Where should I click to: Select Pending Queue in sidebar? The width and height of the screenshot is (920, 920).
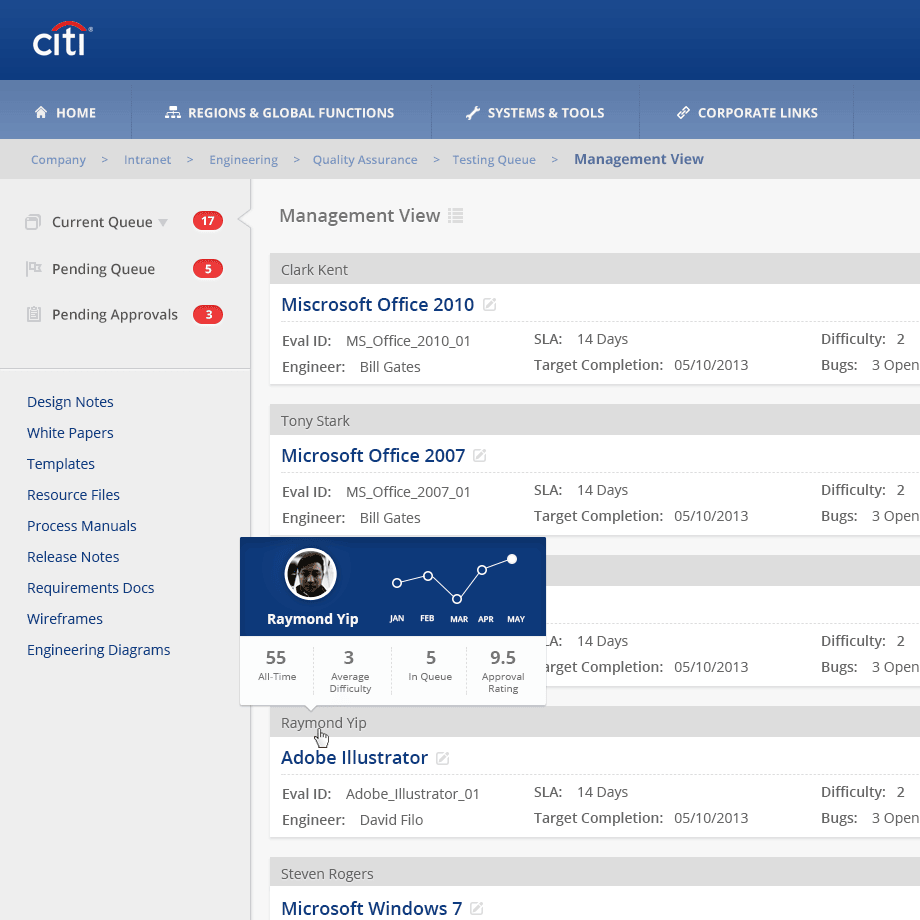(x=103, y=269)
